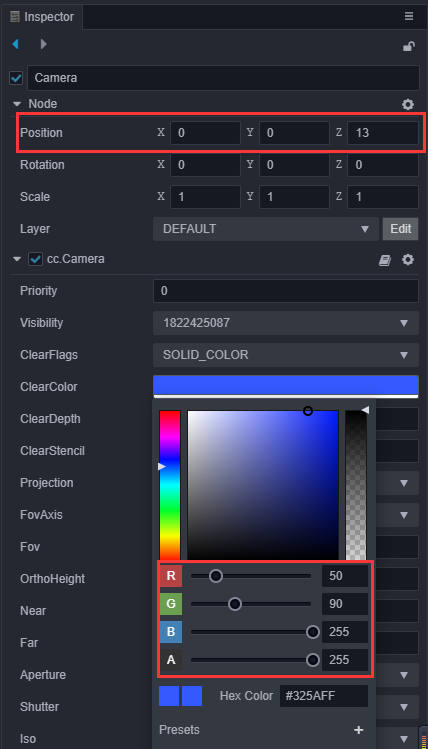This screenshot has width=428, height=749.
Task: Switch to the Inspector tab
Action: click(x=43, y=17)
